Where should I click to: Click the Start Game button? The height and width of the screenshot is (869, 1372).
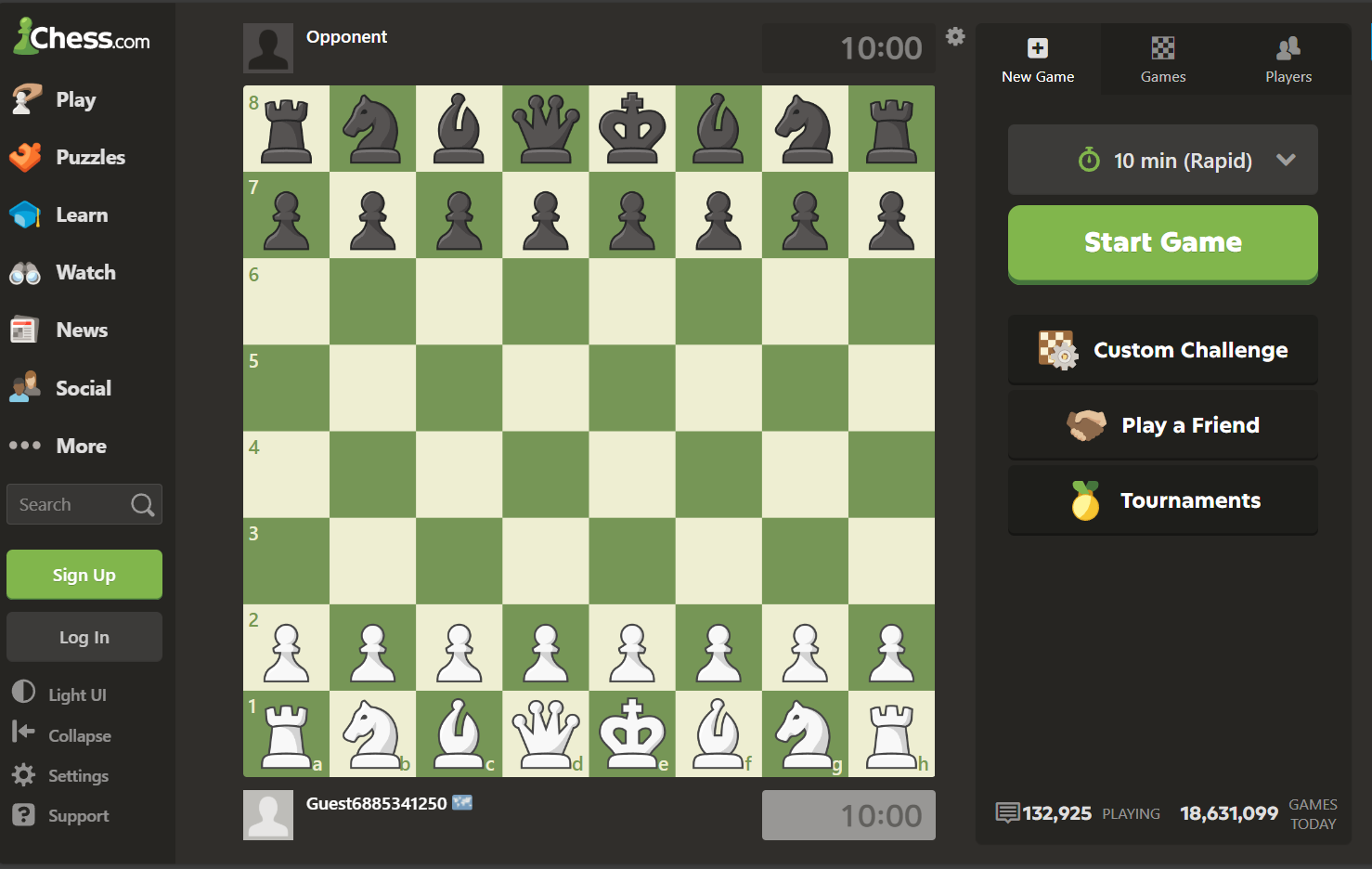[1163, 243]
